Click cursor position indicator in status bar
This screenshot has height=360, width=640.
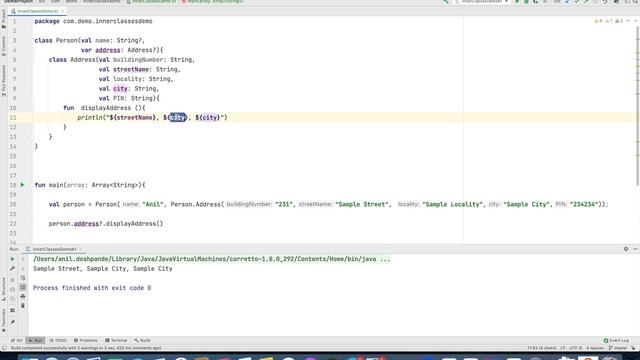541,348
